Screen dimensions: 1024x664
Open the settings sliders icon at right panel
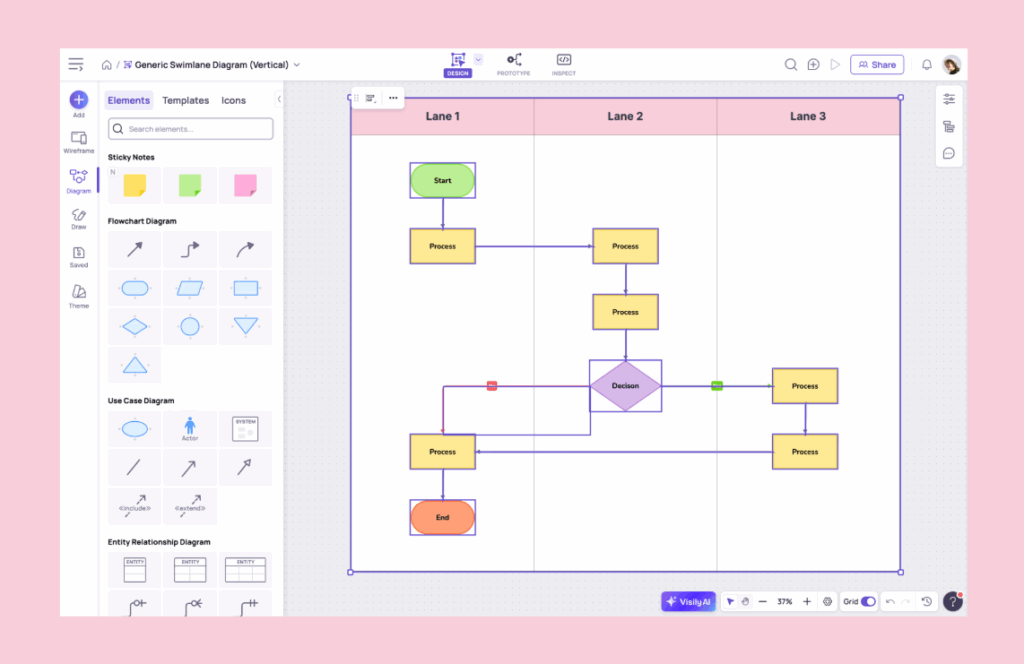[949, 99]
